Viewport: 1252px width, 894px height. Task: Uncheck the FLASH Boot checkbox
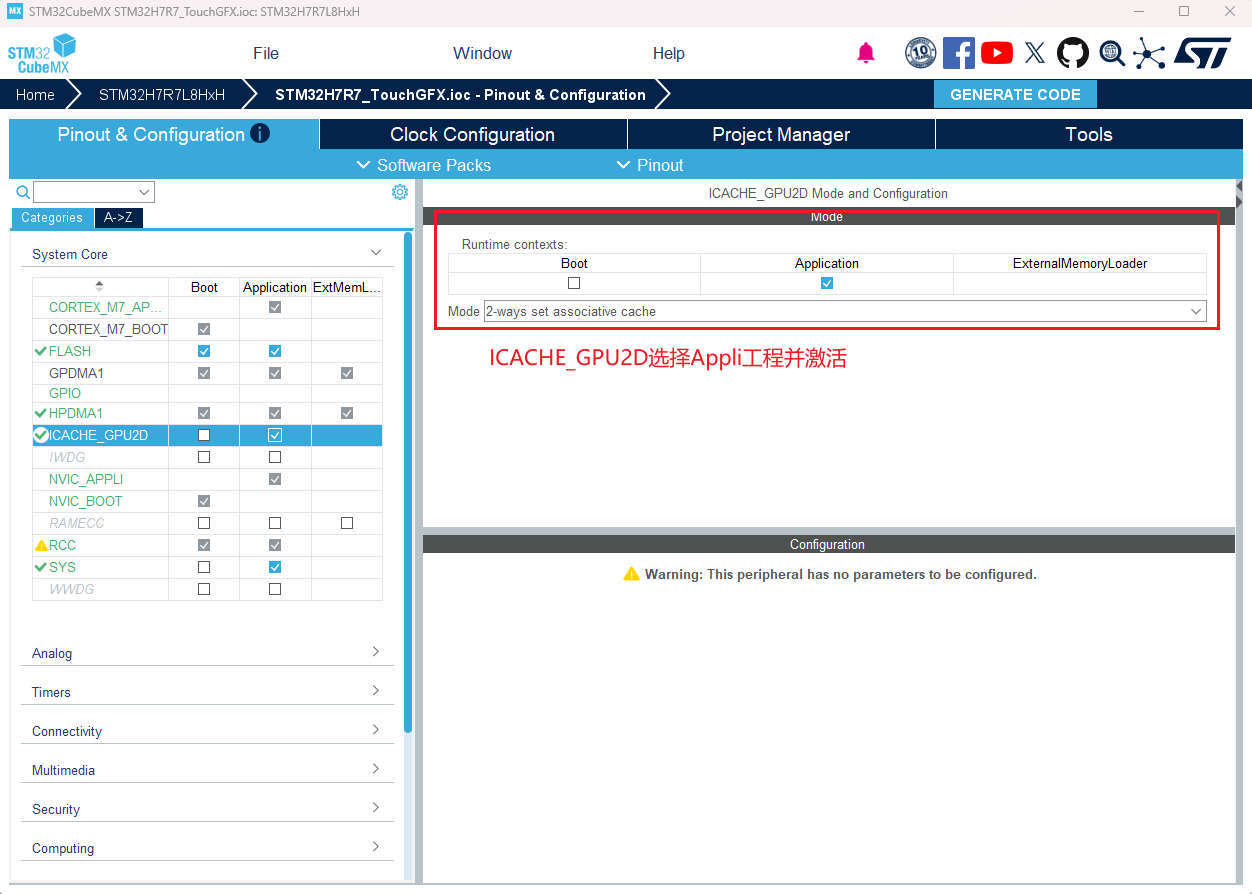(204, 351)
